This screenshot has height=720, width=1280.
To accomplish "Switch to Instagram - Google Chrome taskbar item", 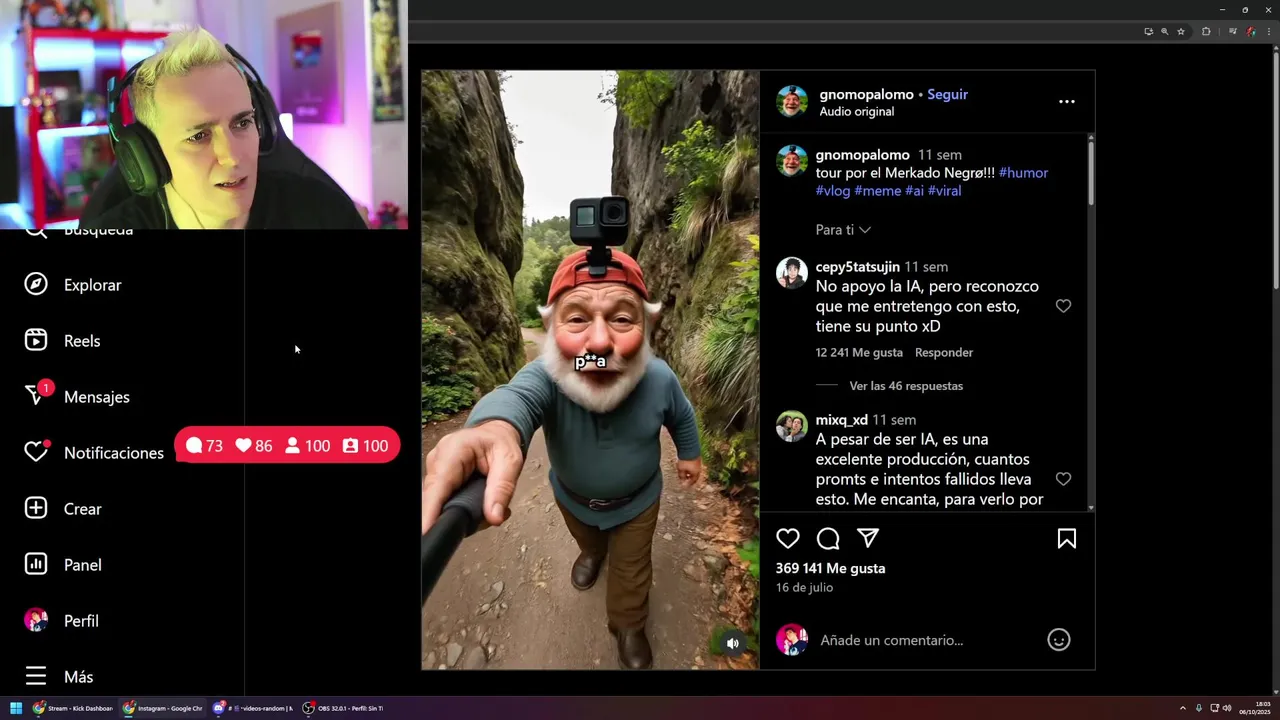I will coord(163,708).
